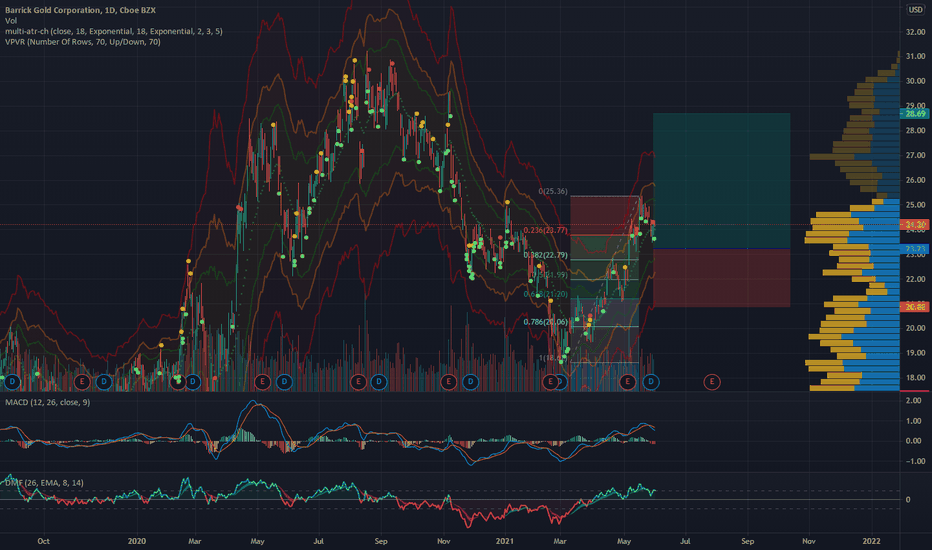This screenshot has width=932, height=550.
Task: Click the 2.00 MACD axis label
Action: tap(914, 401)
